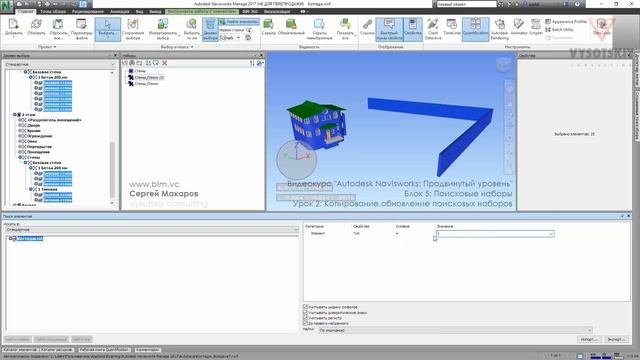Open Комментарии bottom tab
Viewport: 640px width, 360px height.
pos(147,350)
